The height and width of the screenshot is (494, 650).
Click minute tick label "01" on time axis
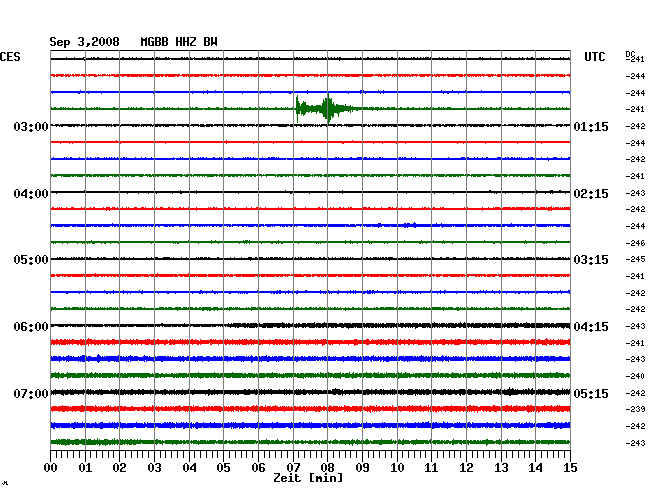[85, 467]
